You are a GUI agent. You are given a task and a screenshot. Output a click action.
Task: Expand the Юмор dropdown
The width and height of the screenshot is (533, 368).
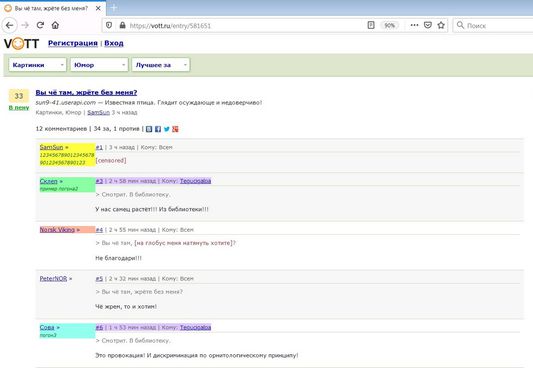[99, 65]
